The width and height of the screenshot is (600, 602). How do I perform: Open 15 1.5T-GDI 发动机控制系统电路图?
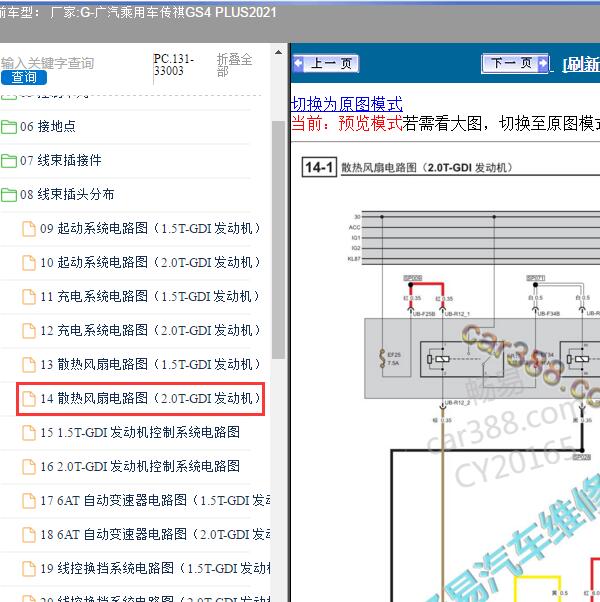[140, 432]
